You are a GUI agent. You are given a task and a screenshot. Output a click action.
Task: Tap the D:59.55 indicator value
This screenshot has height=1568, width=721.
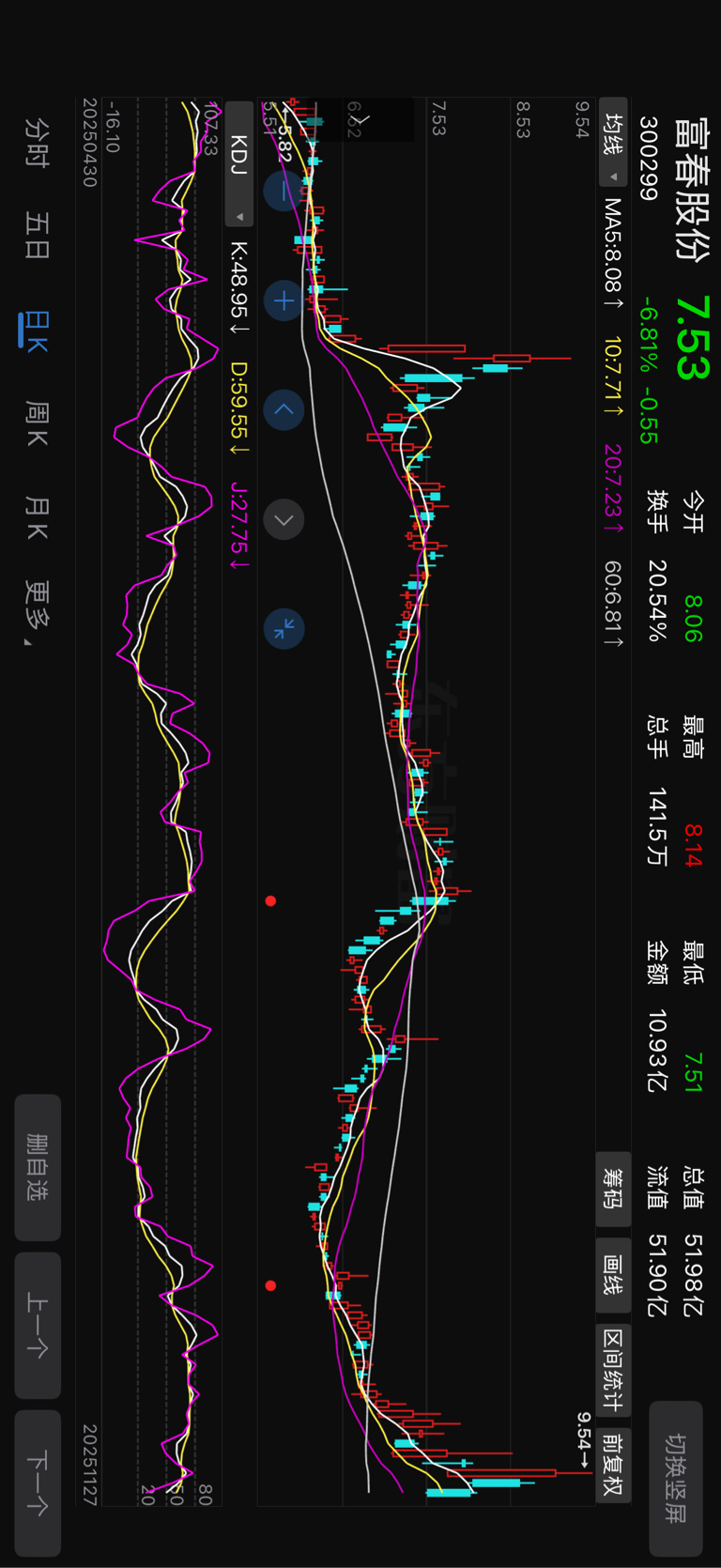(240, 408)
